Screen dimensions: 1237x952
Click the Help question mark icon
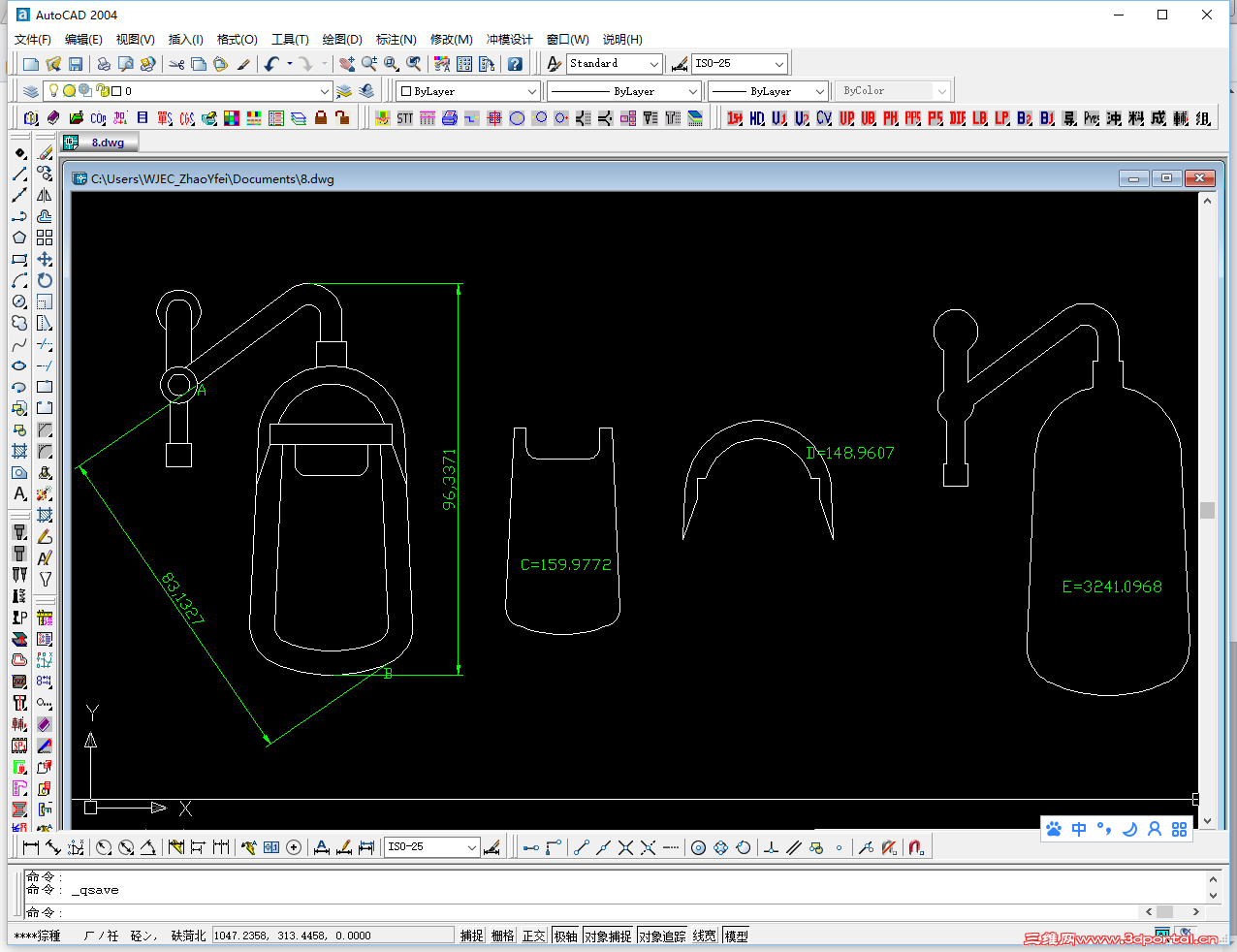click(515, 64)
